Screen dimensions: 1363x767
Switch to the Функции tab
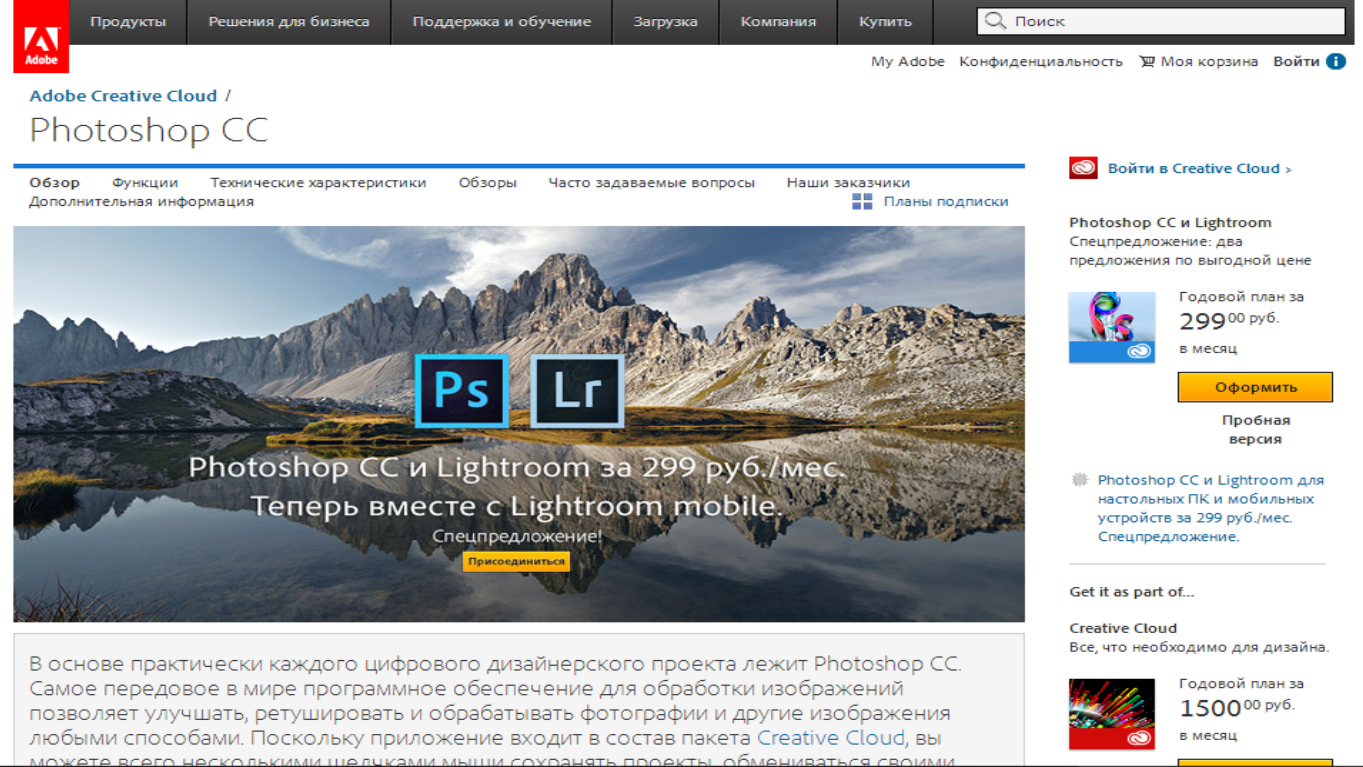click(145, 183)
